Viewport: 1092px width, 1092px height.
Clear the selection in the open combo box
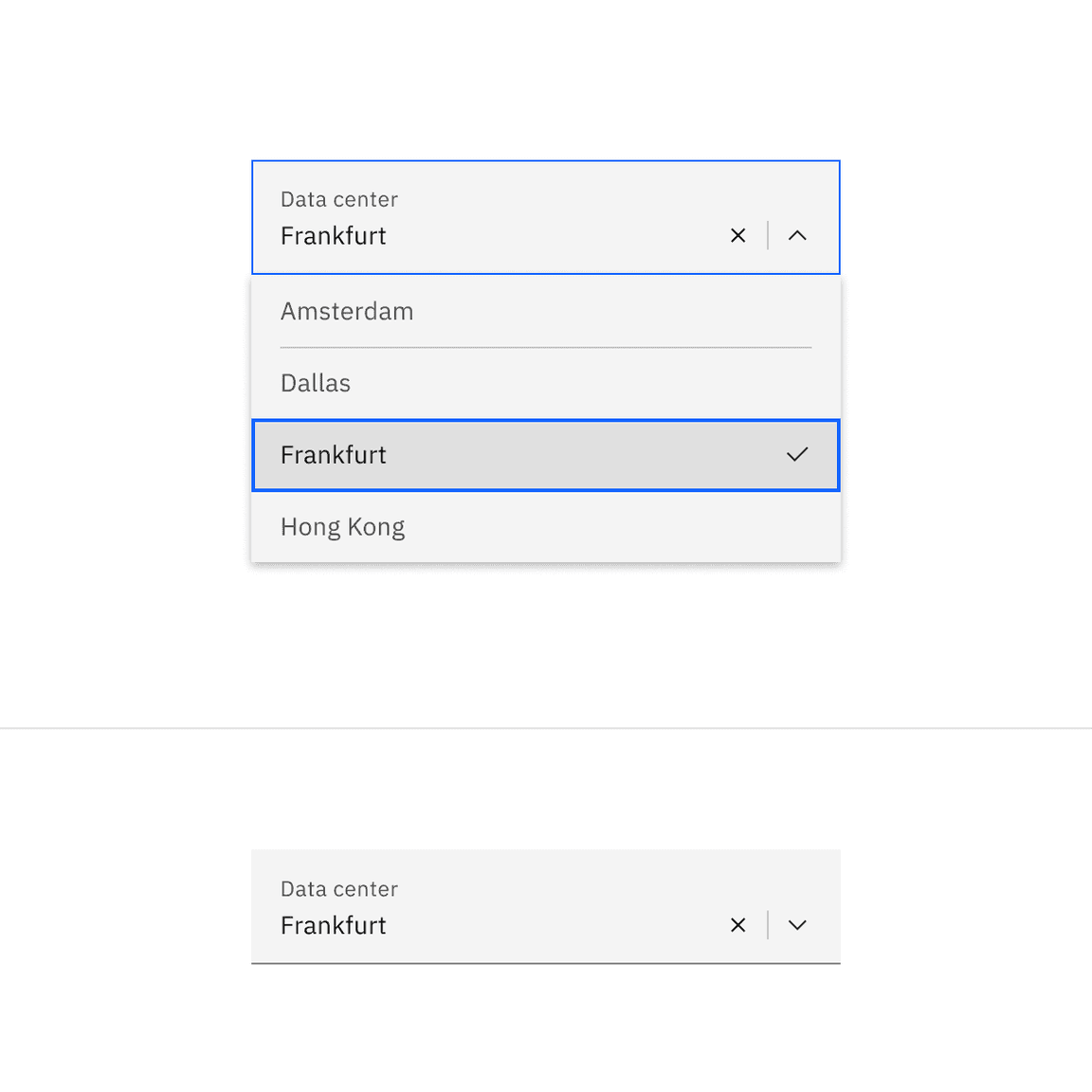point(737,235)
